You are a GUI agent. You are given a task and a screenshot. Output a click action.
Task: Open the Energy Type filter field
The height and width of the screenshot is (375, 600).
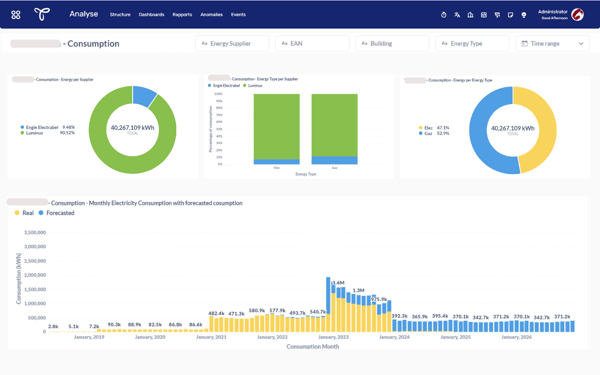pos(473,44)
